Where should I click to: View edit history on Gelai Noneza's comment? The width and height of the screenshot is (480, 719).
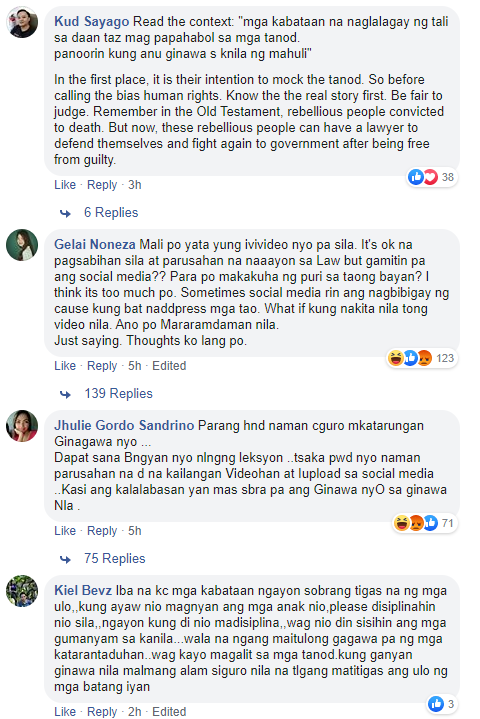pos(169,366)
